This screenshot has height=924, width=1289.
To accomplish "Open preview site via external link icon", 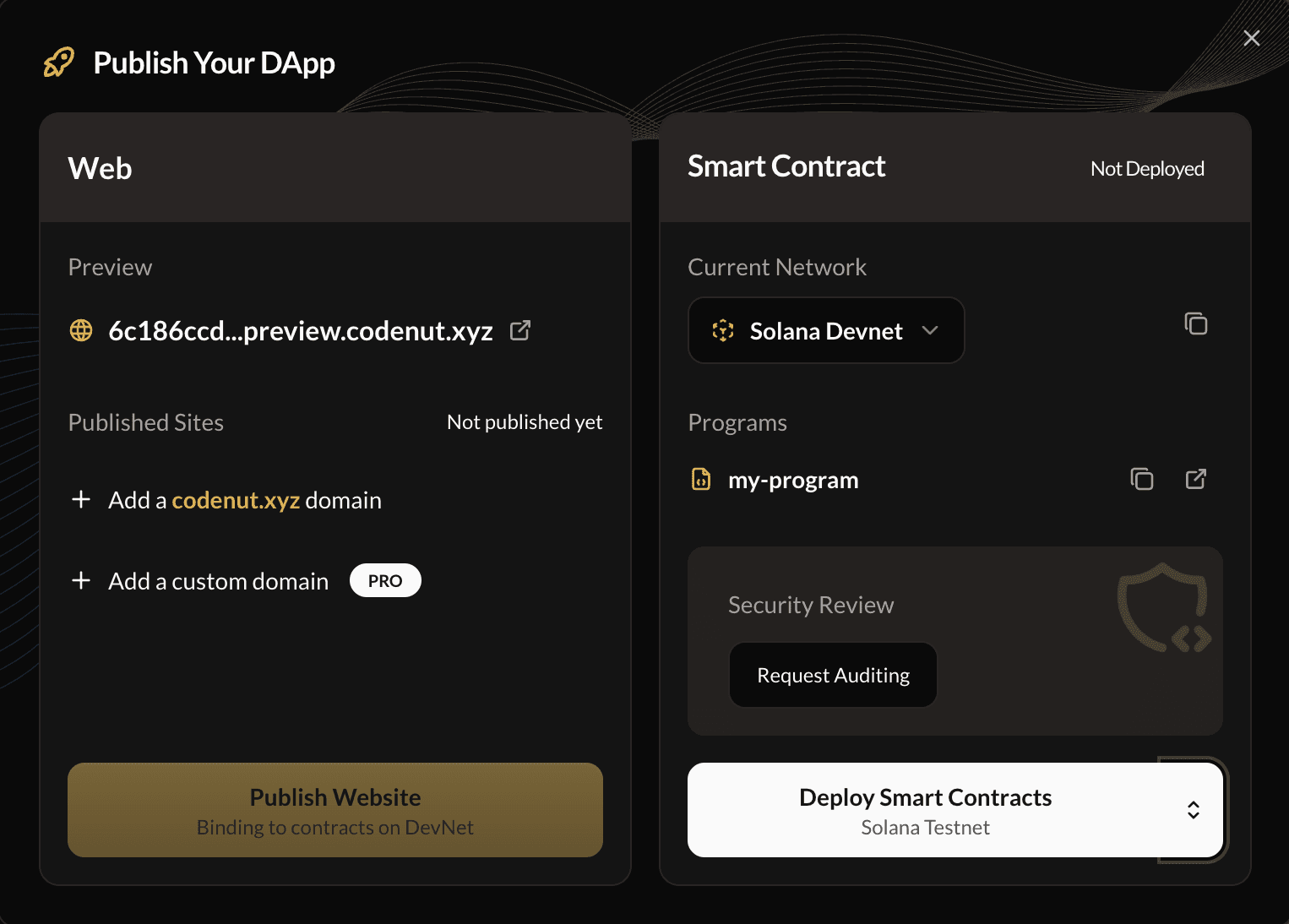I will click(x=519, y=330).
